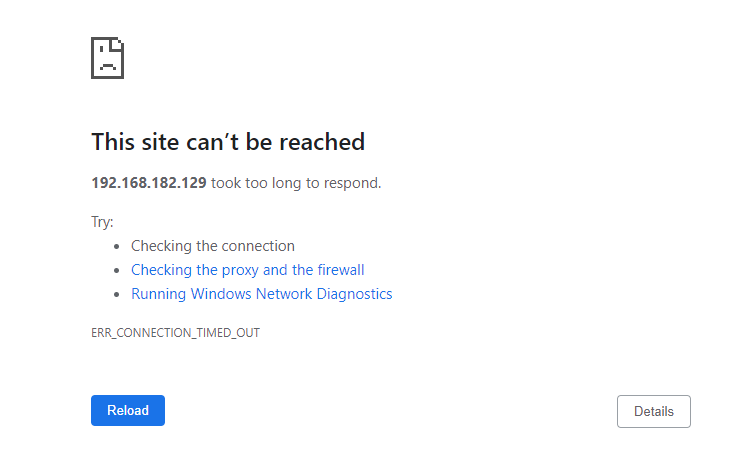The image size is (742, 451).
Task: Click the word "reached" in the heading
Action: [322, 142]
